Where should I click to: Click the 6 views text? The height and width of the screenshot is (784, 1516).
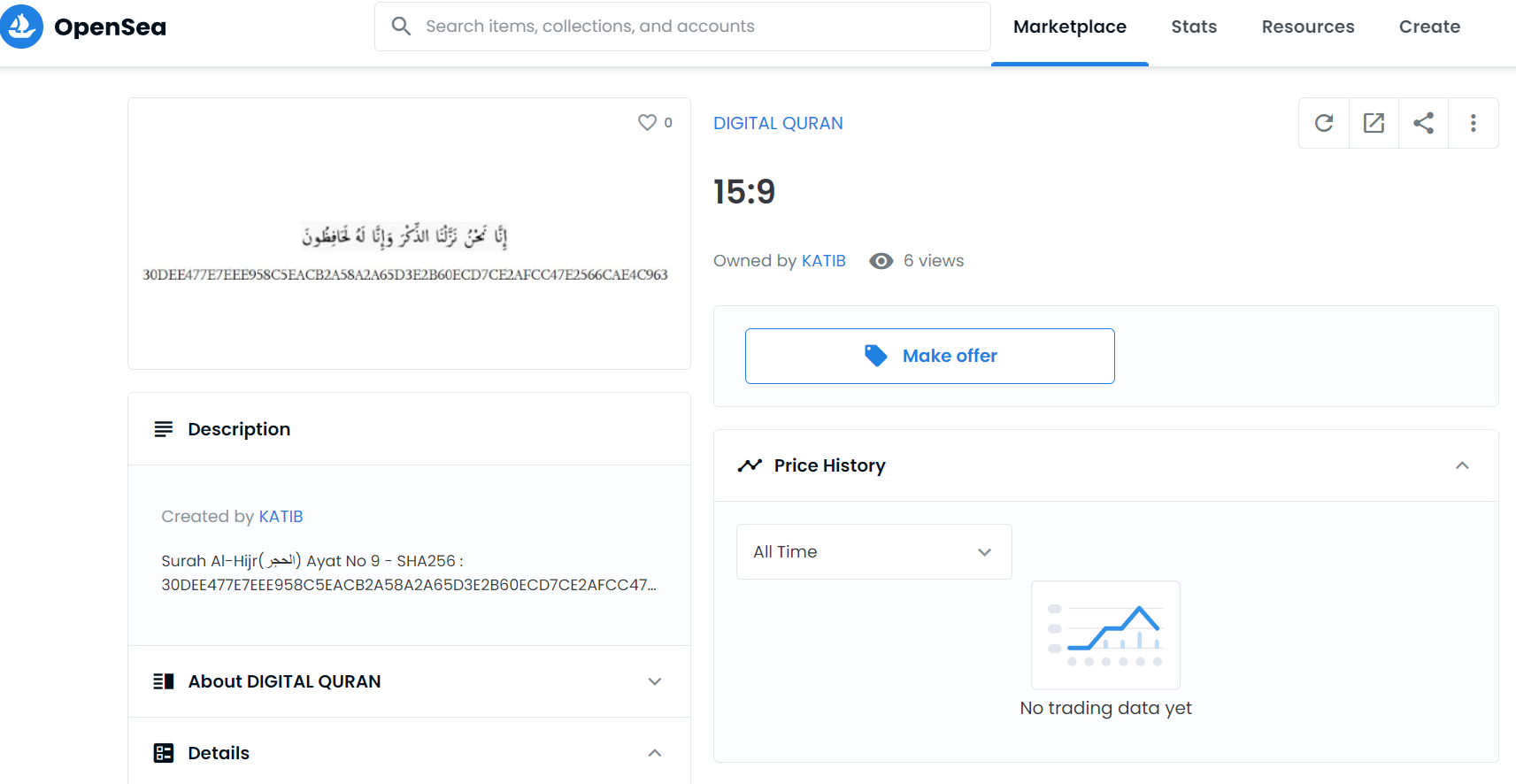[x=934, y=261]
